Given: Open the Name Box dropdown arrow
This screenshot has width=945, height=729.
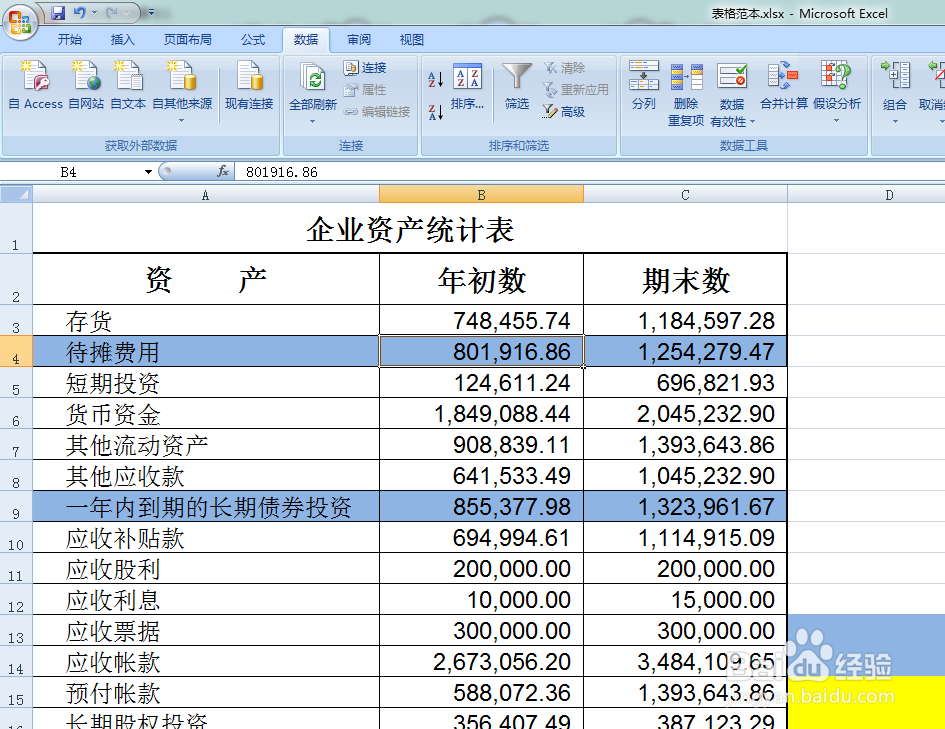Looking at the screenshot, I should pos(148,172).
